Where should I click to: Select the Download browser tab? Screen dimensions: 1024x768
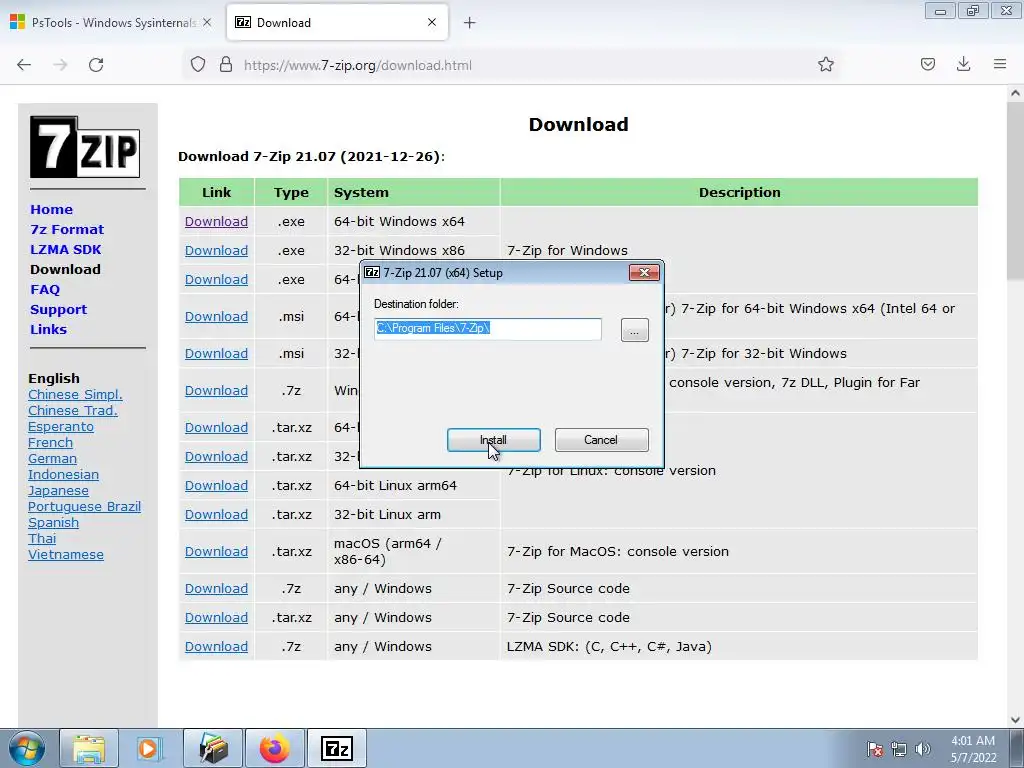[x=337, y=22]
